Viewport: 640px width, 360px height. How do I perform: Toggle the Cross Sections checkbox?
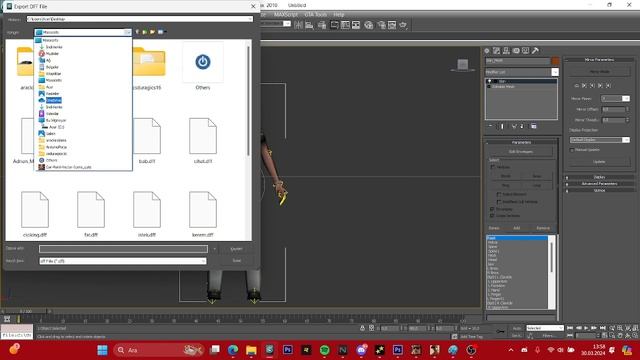click(492, 216)
